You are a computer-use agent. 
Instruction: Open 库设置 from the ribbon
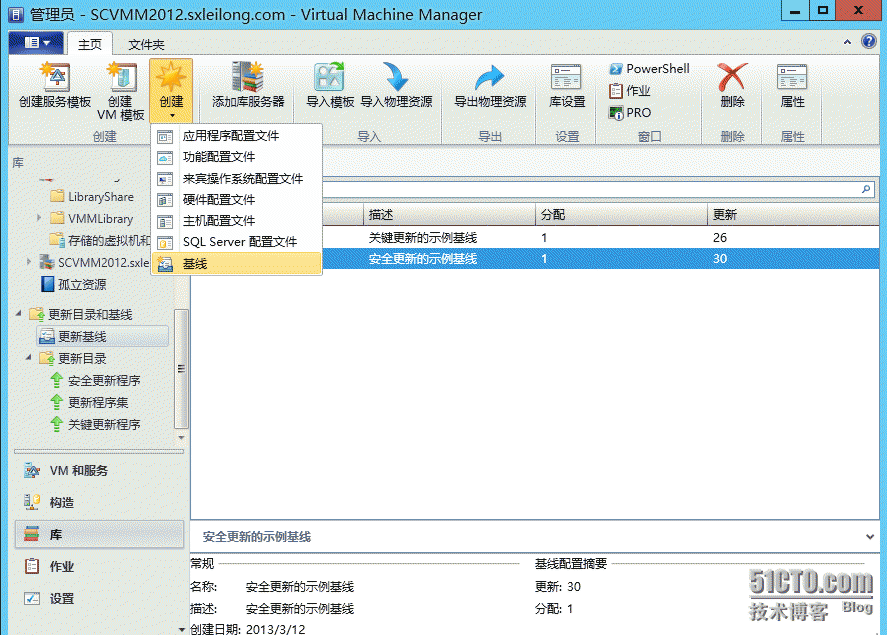(567, 86)
